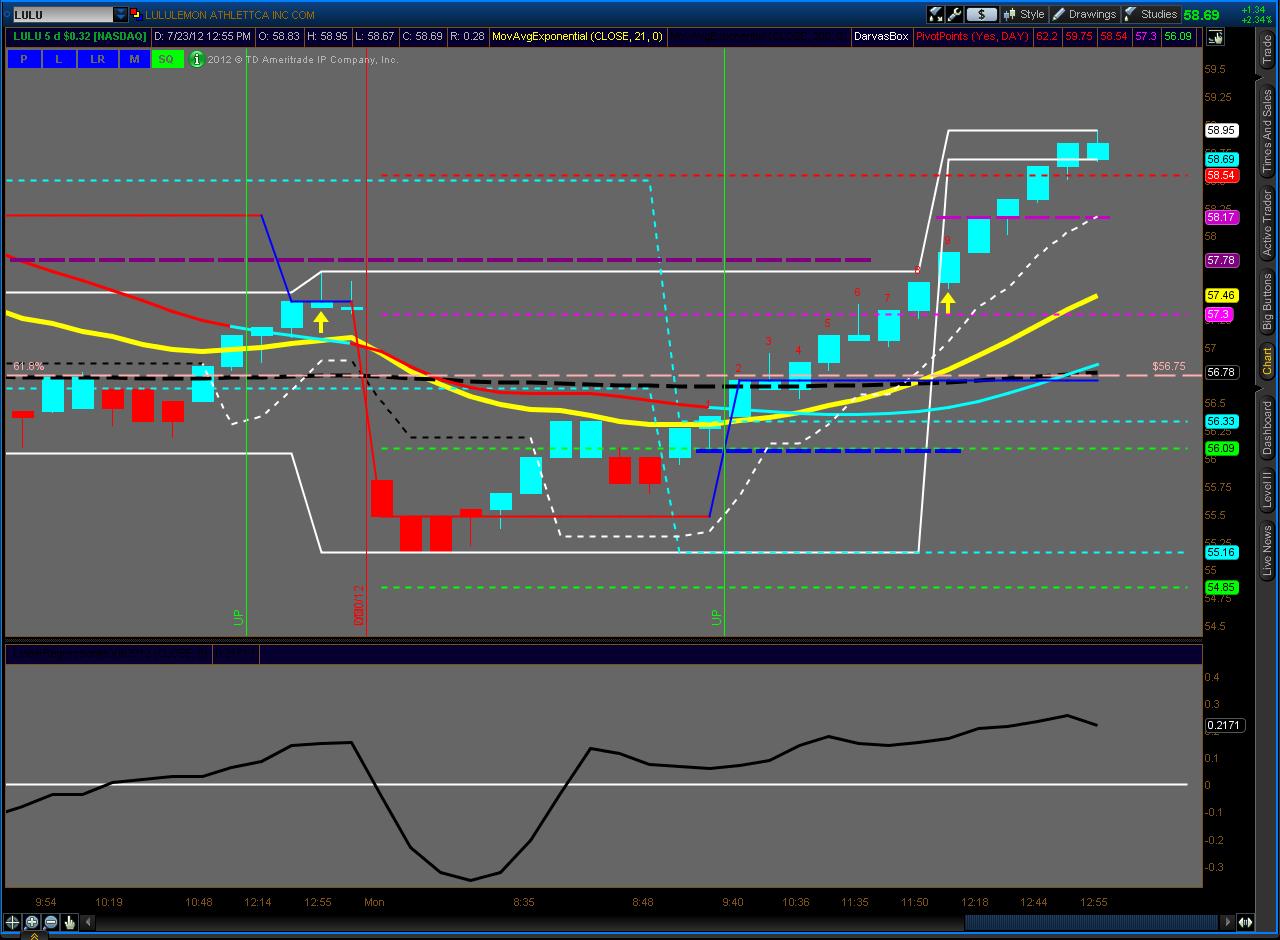Click the LULU symbol input field
This screenshot has width=1280, height=940.
62,15
